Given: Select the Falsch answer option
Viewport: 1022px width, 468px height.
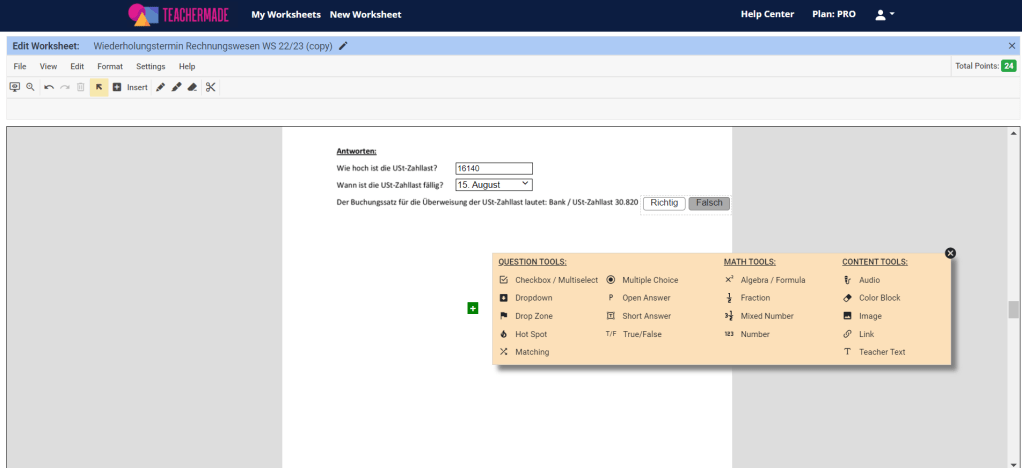Looking at the screenshot, I should 709,203.
